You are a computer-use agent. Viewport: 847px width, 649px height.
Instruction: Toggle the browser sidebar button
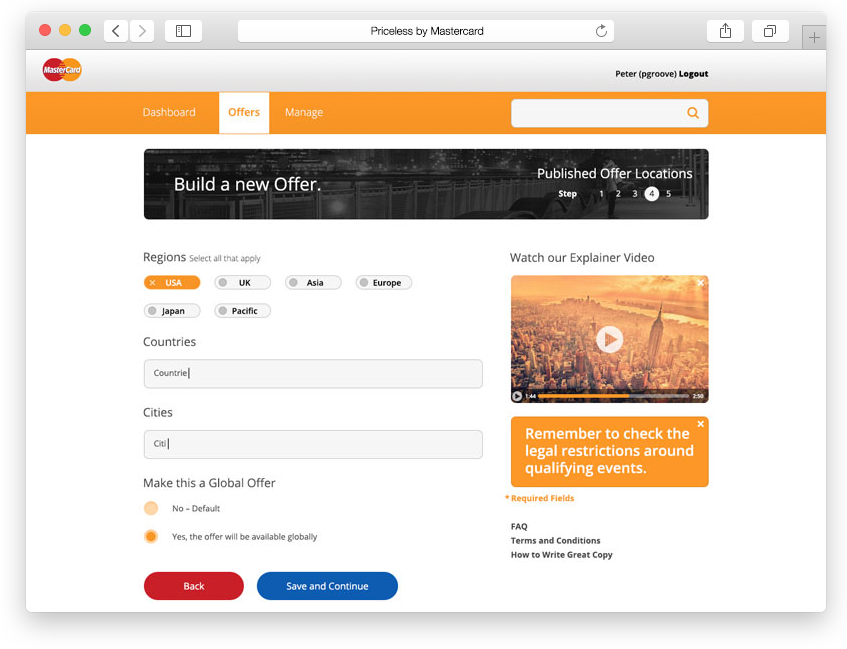click(183, 31)
